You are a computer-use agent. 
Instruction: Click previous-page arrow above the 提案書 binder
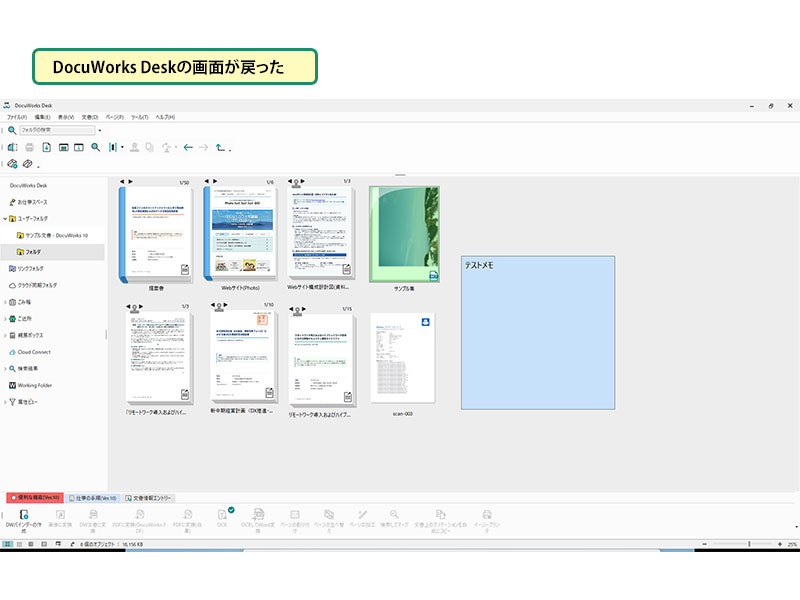coord(122,182)
